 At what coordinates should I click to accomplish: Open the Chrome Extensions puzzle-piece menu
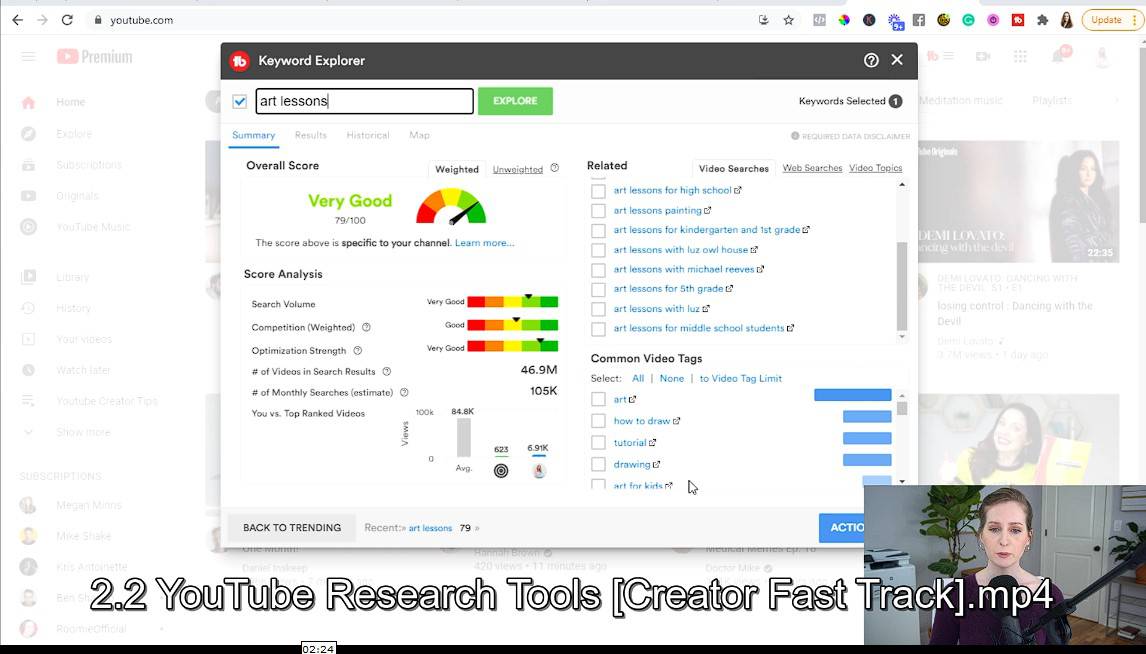(1043, 20)
